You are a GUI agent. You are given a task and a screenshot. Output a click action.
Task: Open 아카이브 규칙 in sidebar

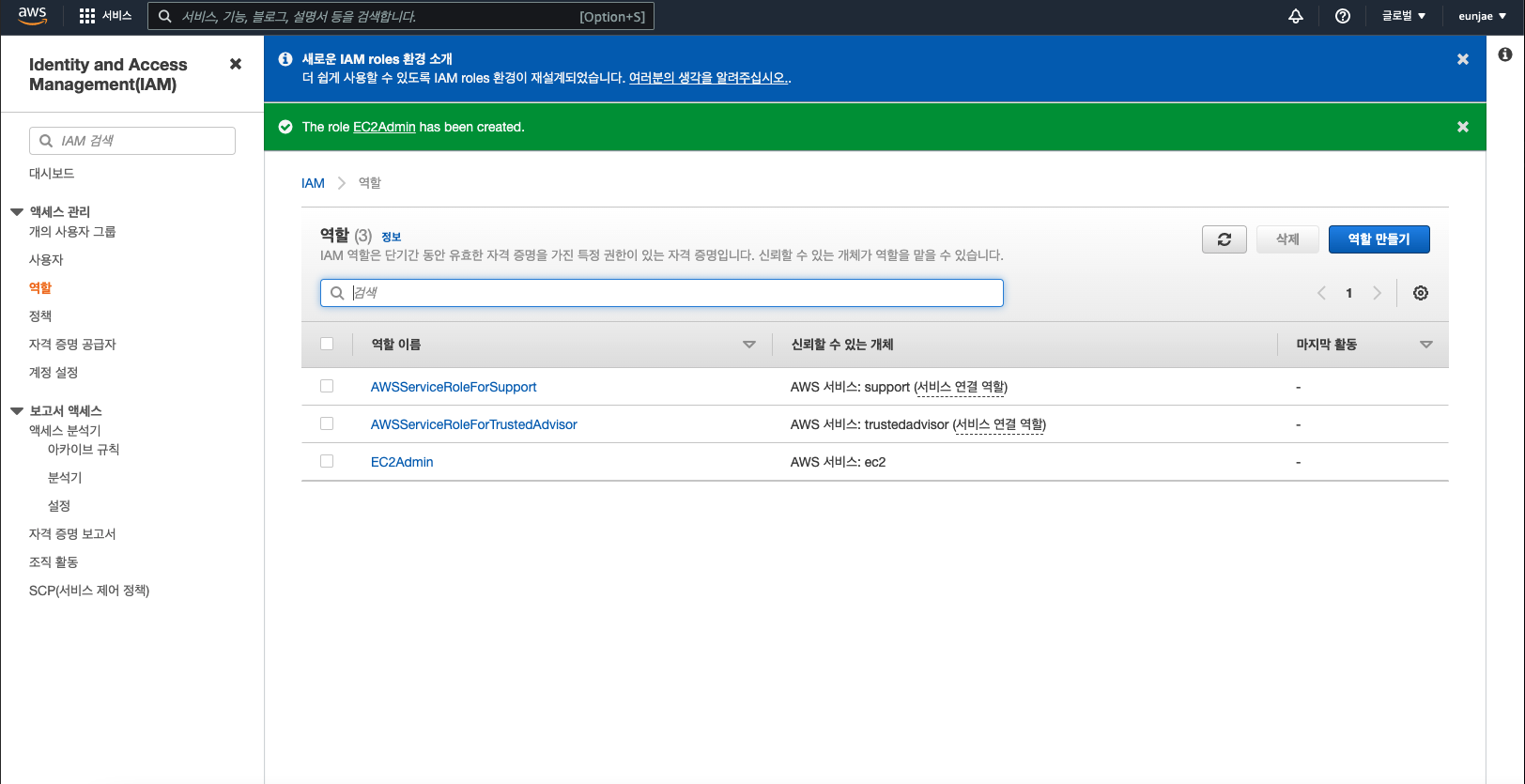tap(84, 450)
